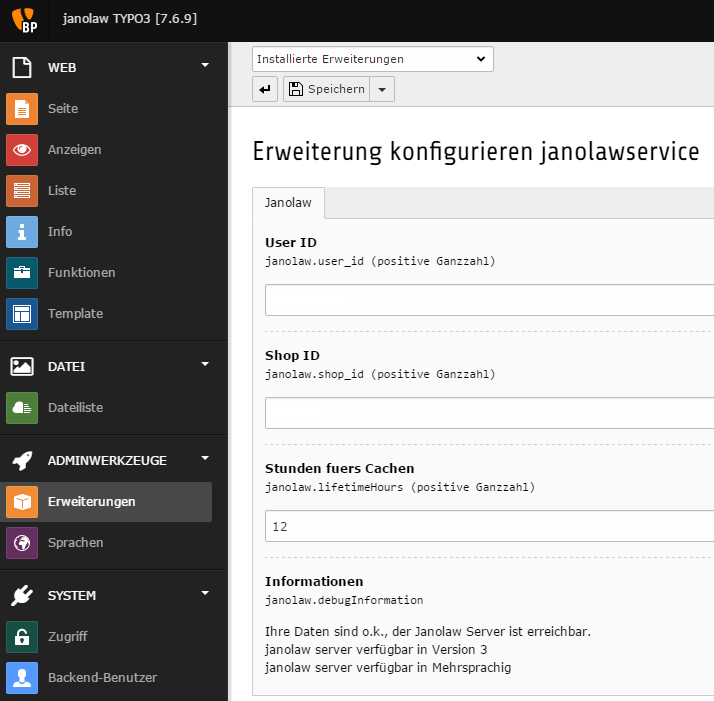Select the Janolaw tab
The height and width of the screenshot is (701, 714).
[288, 203]
